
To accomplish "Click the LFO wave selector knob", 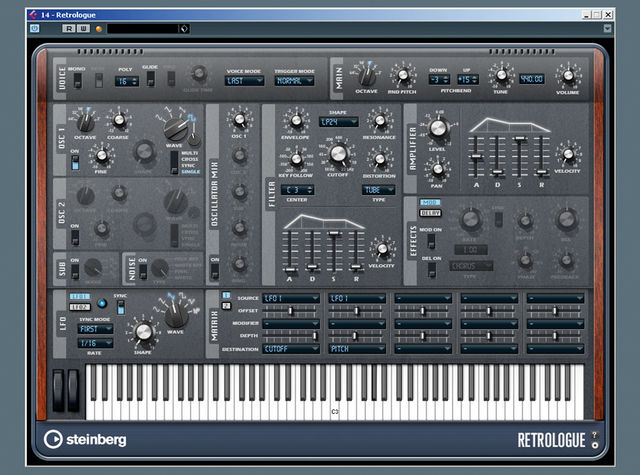I will coord(176,313).
